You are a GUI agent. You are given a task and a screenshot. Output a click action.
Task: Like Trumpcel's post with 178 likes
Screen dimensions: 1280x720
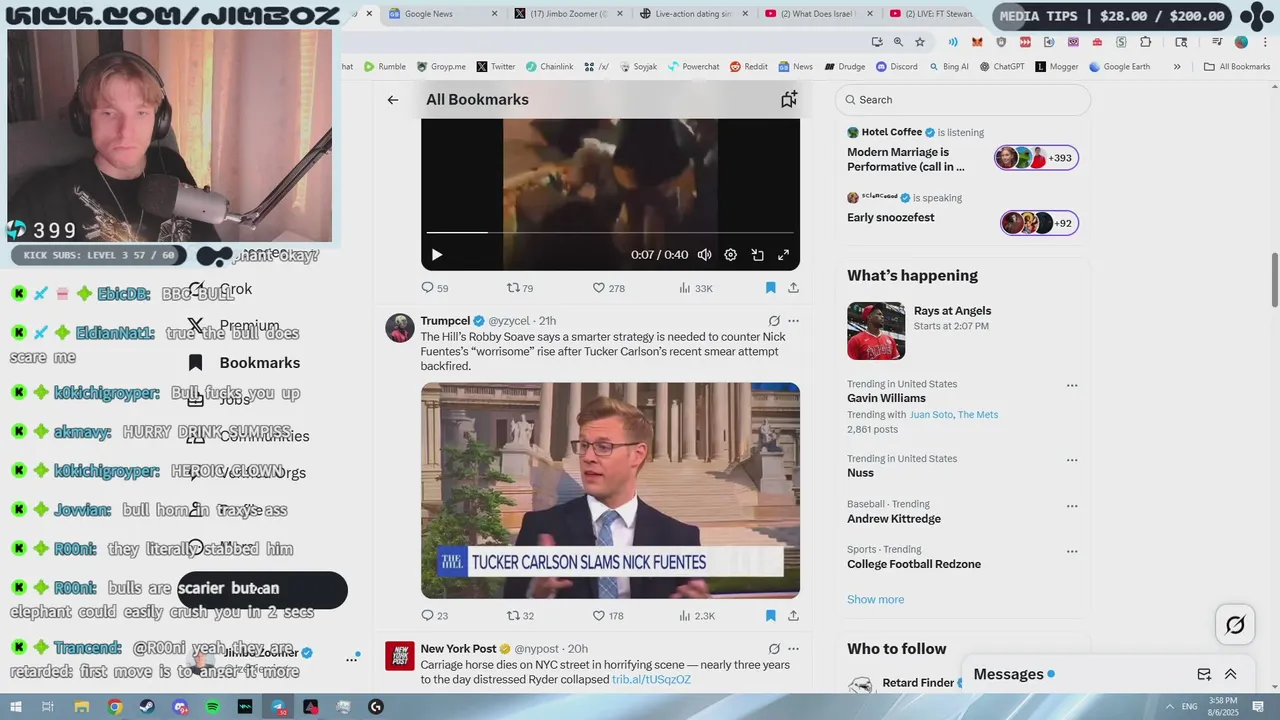pyautogui.click(x=608, y=616)
